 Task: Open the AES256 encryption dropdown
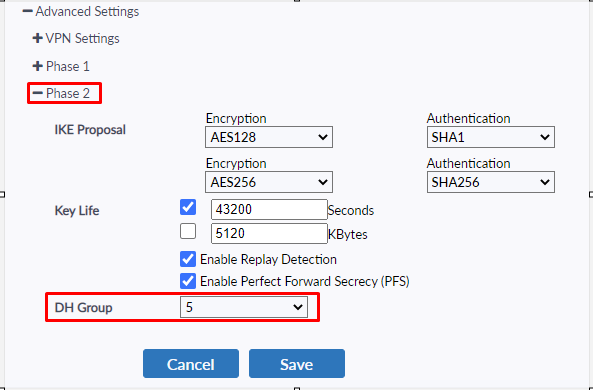pyautogui.click(x=269, y=182)
